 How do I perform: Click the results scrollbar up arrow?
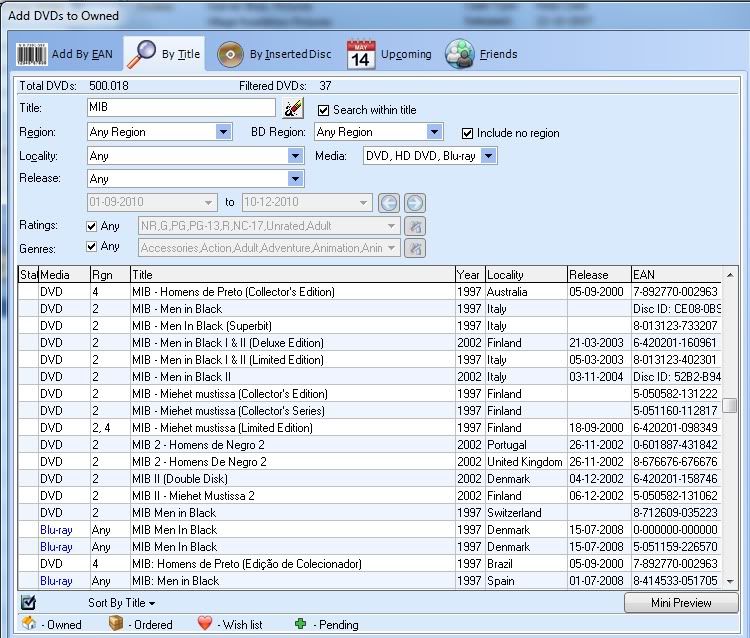tap(730, 275)
